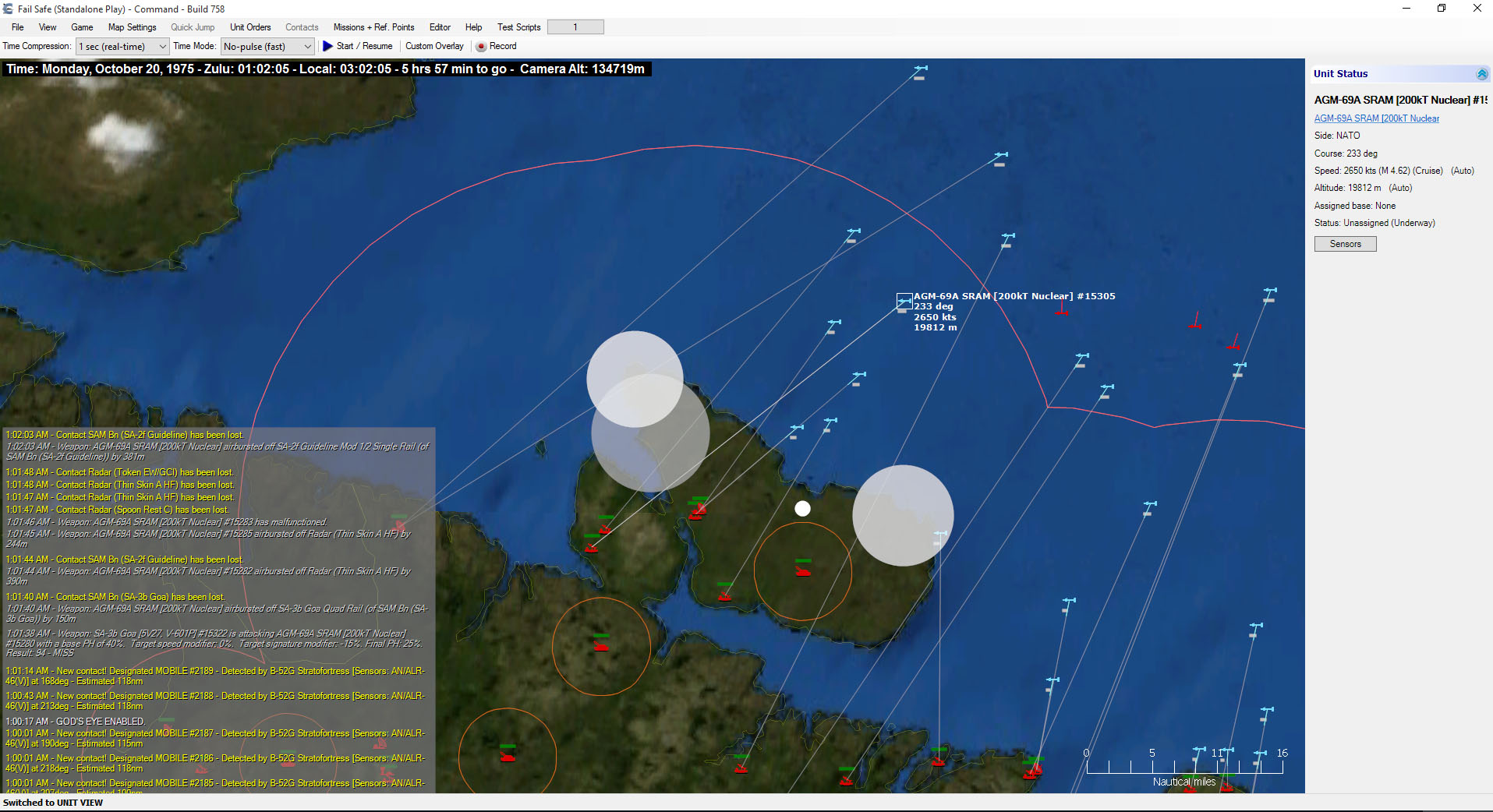Viewport: 1493px width, 812px height.
Task: Open the Missions + Ref. Points menu
Action: coord(373,26)
